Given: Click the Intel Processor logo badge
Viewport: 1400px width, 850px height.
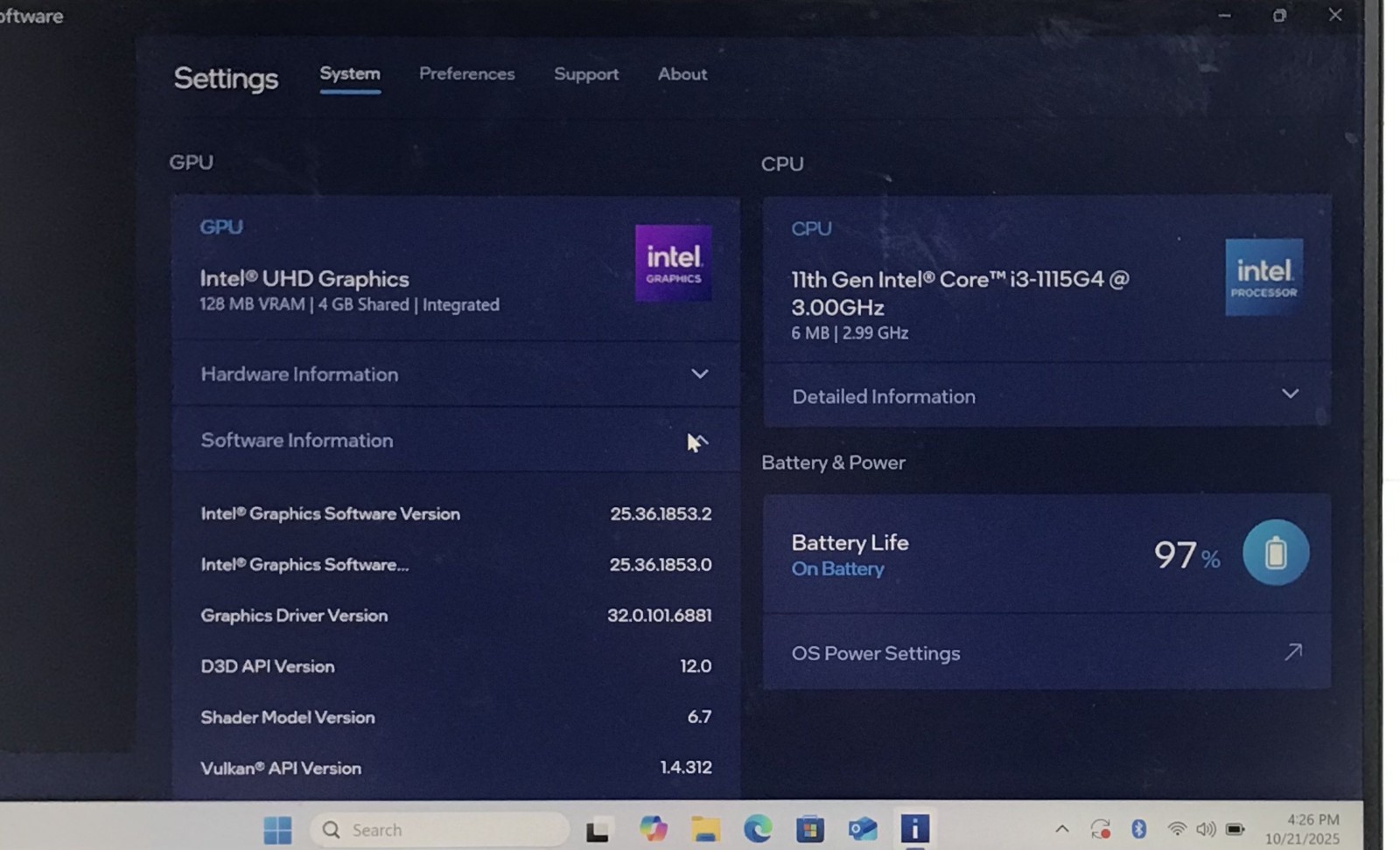Looking at the screenshot, I should [1263, 277].
